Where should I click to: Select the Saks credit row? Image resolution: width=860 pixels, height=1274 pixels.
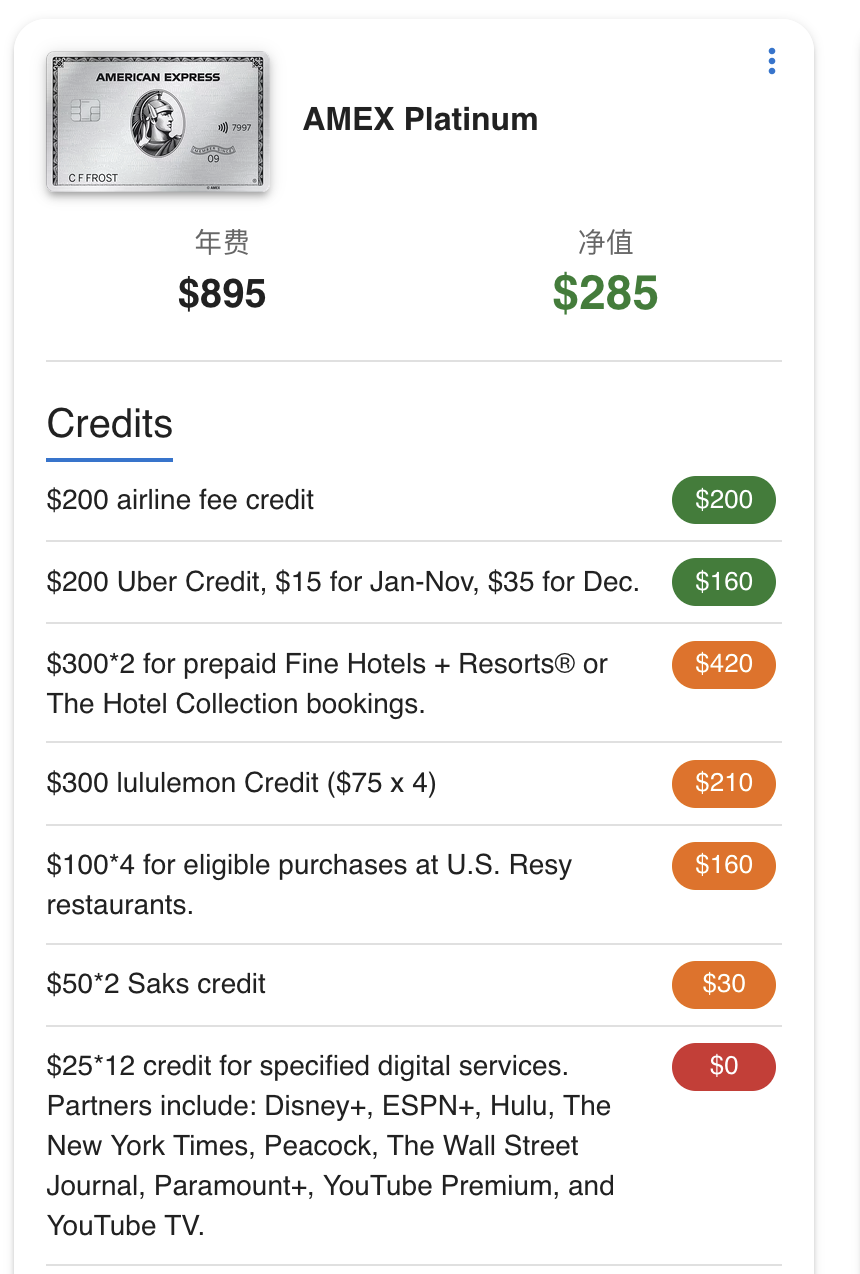[155, 984]
